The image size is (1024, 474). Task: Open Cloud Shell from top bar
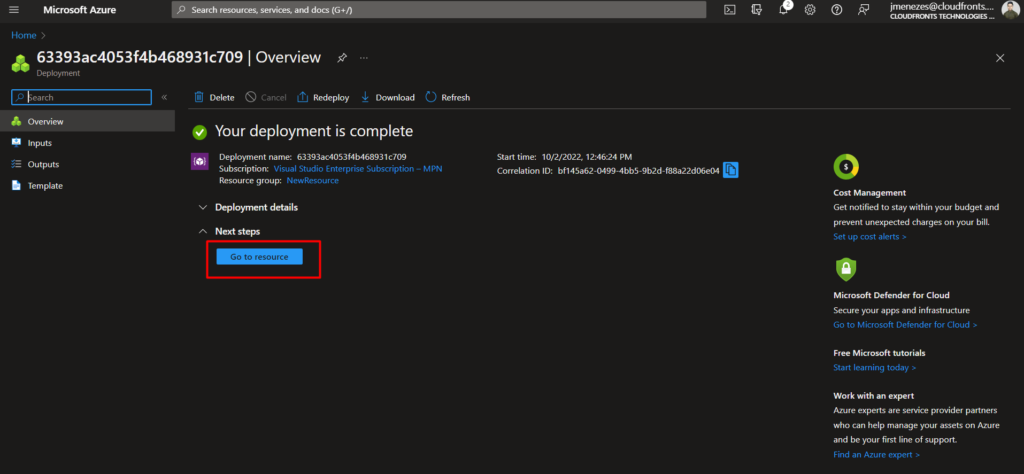coord(731,10)
